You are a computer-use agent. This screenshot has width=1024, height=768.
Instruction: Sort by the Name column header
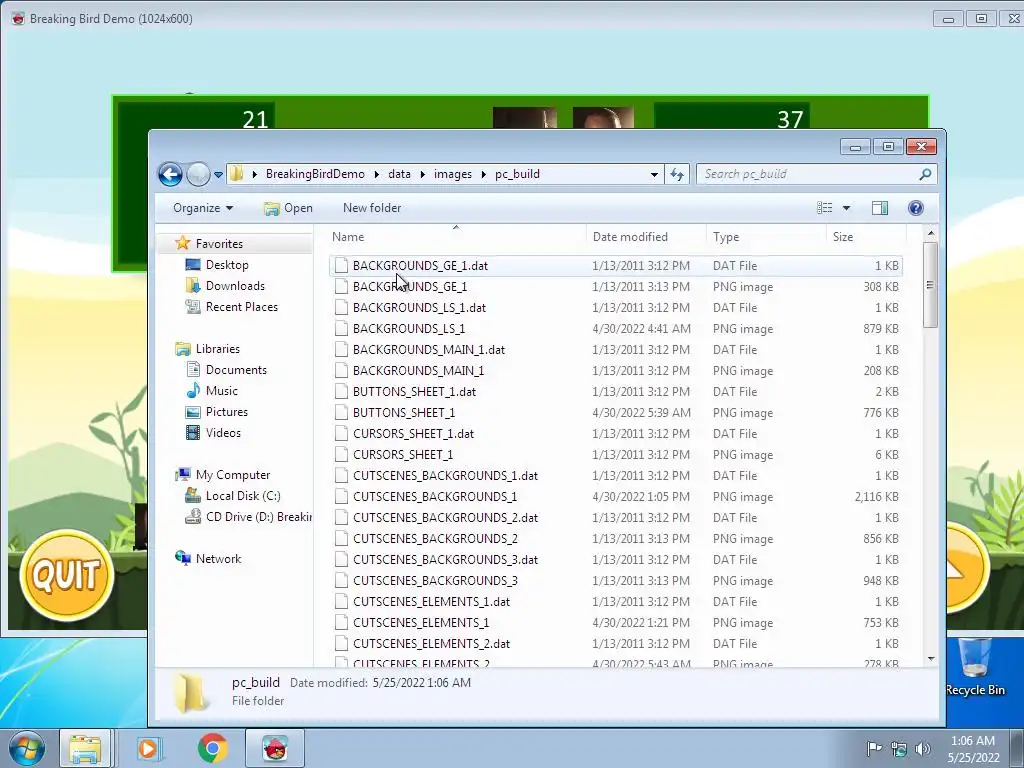pyautogui.click(x=456, y=237)
